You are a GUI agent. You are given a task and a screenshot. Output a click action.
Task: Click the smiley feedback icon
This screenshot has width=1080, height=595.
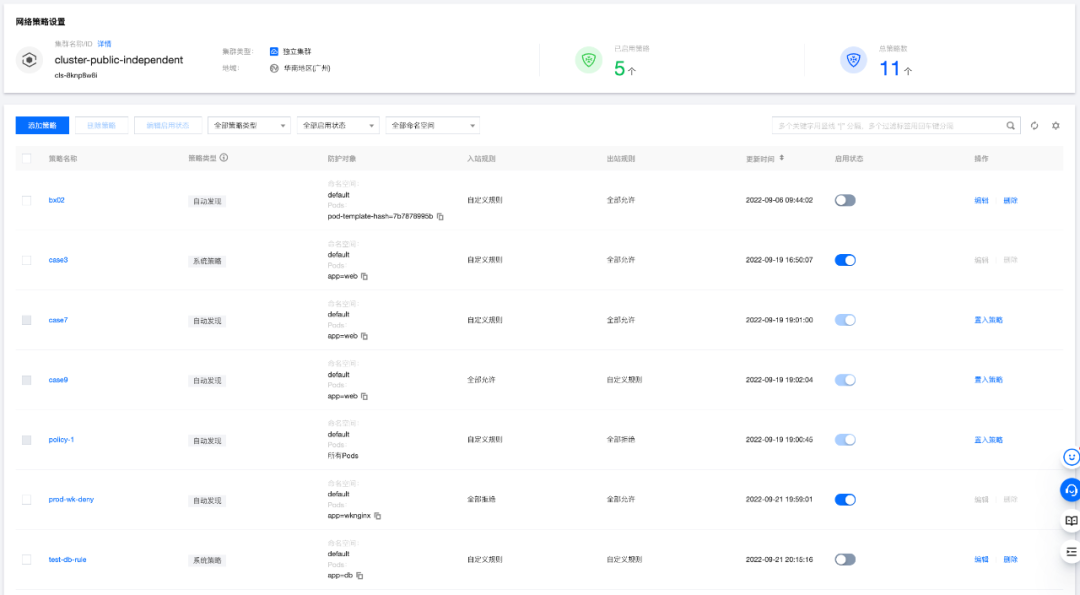click(x=1071, y=457)
